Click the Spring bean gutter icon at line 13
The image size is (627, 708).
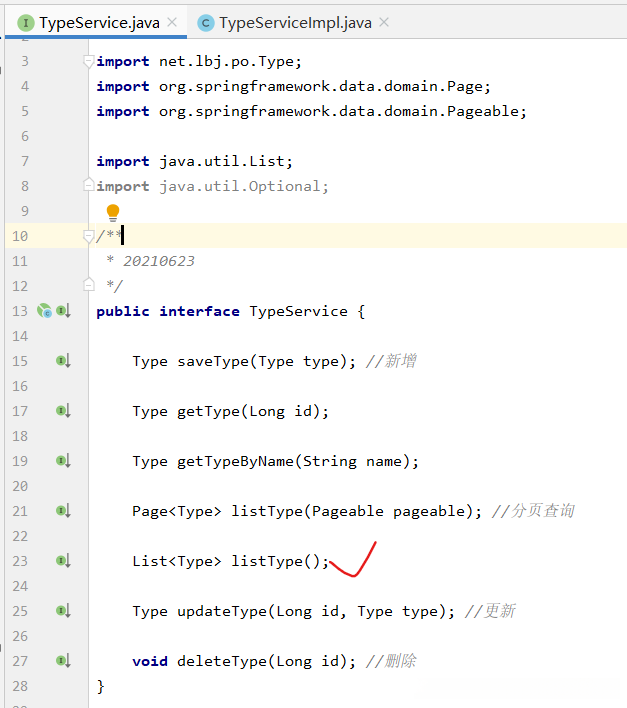44,311
